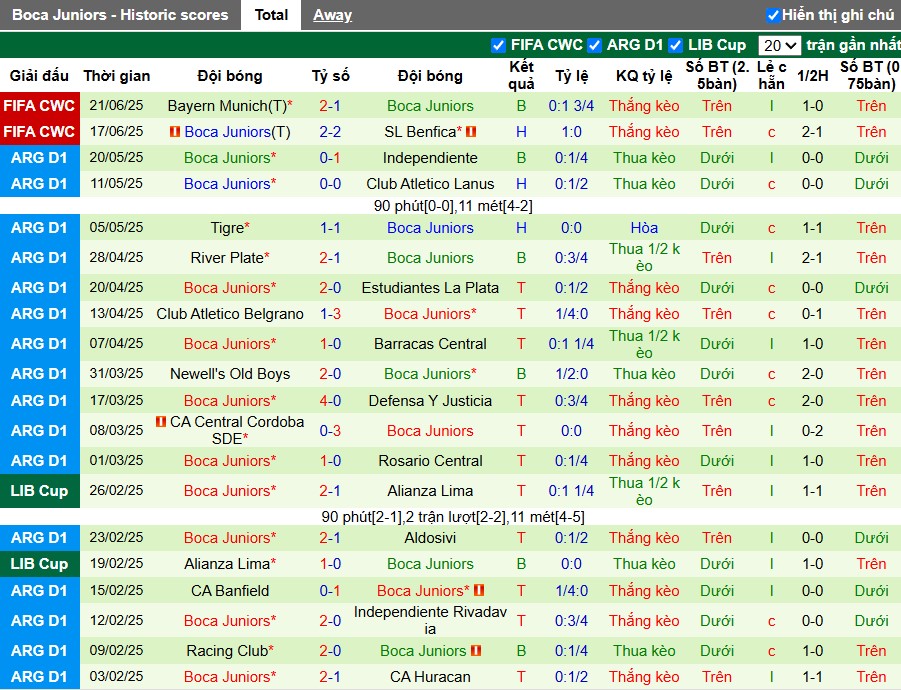Open the 20 recent matches dropdown
The image size is (901, 690).
(780, 45)
